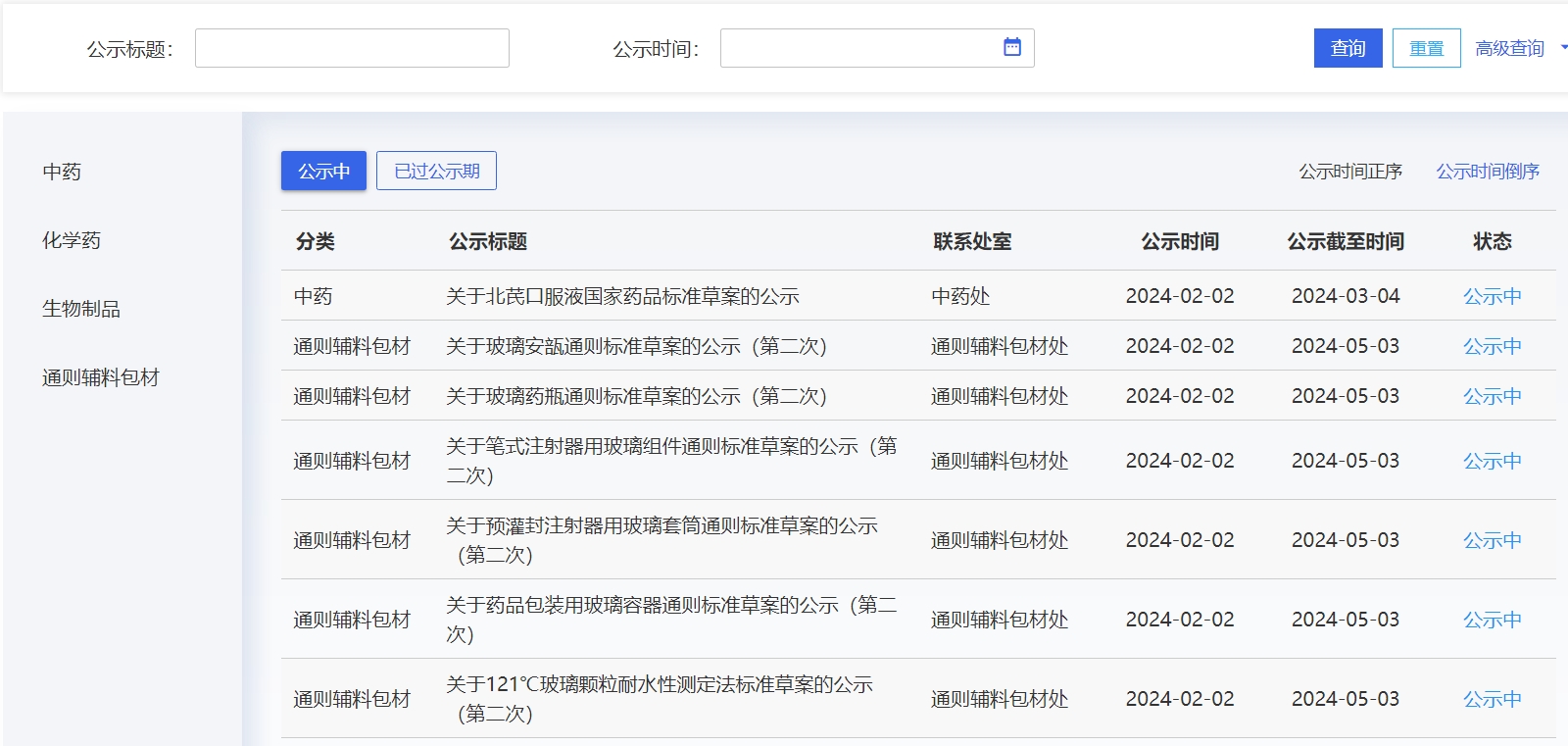Open 关于北芪口服液国家药品标准草案的公示 entry
Image resolution: width=1568 pixels, height=746 pixels.
[622, 296]
